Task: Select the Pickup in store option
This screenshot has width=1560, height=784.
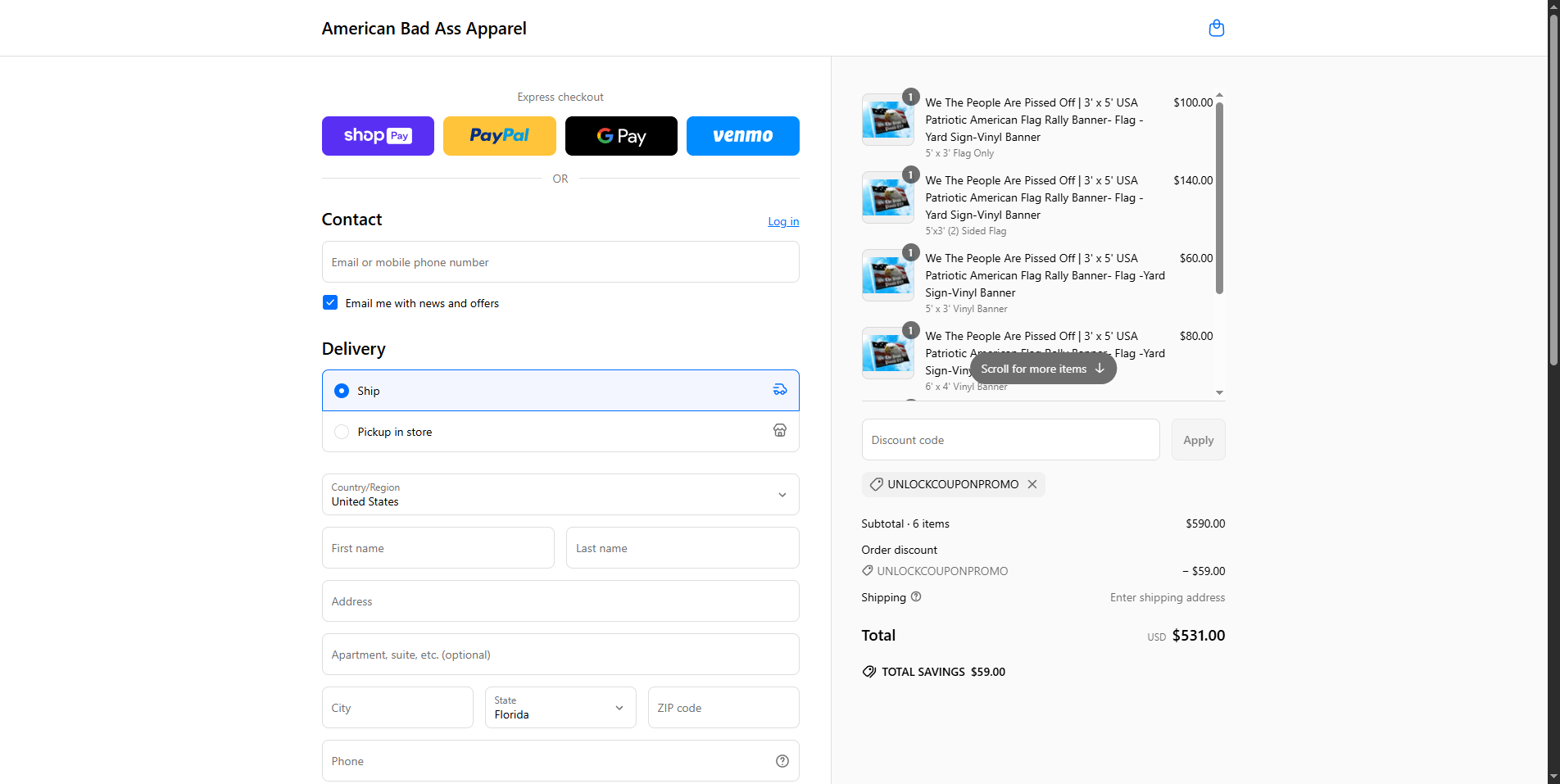Action: pyautogui.click(x=560, y=432)
